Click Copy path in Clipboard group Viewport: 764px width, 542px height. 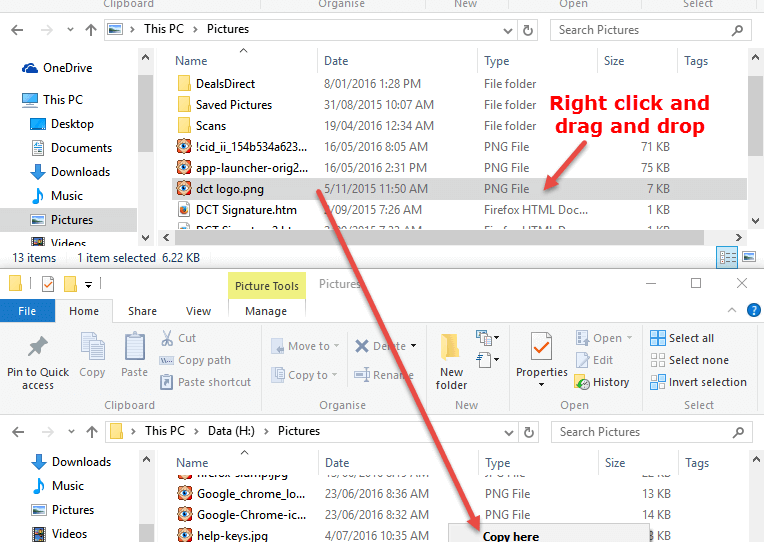coord(195,360)
